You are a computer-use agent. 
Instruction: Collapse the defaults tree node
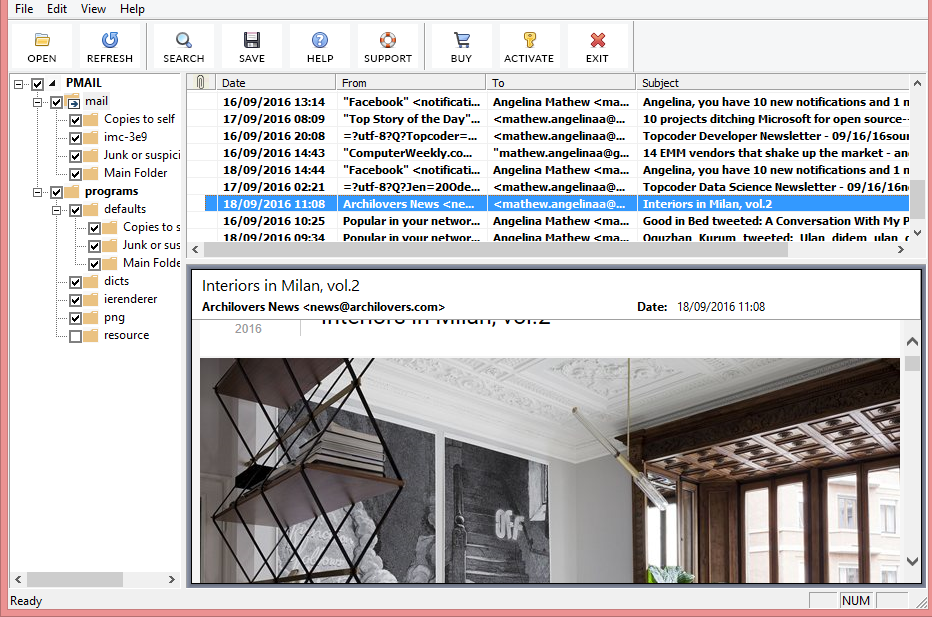[x=56, y=210]
